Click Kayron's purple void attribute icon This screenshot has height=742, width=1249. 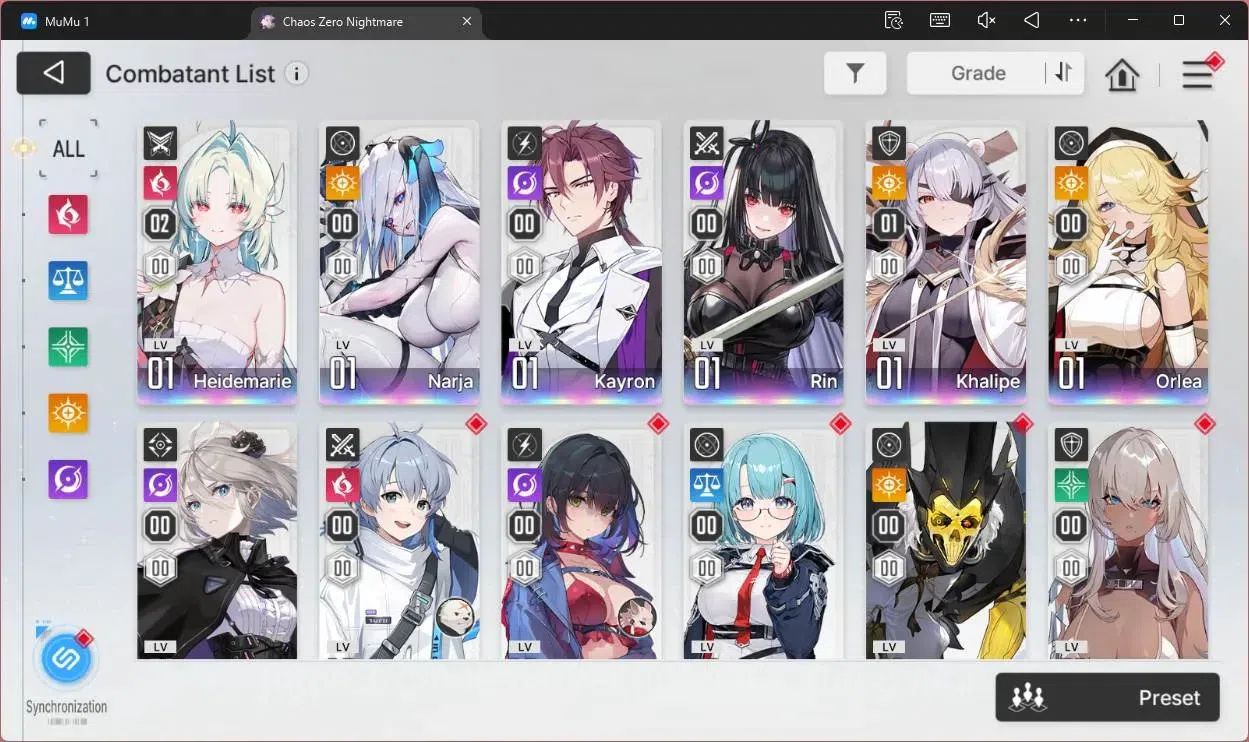click(524, 183)
